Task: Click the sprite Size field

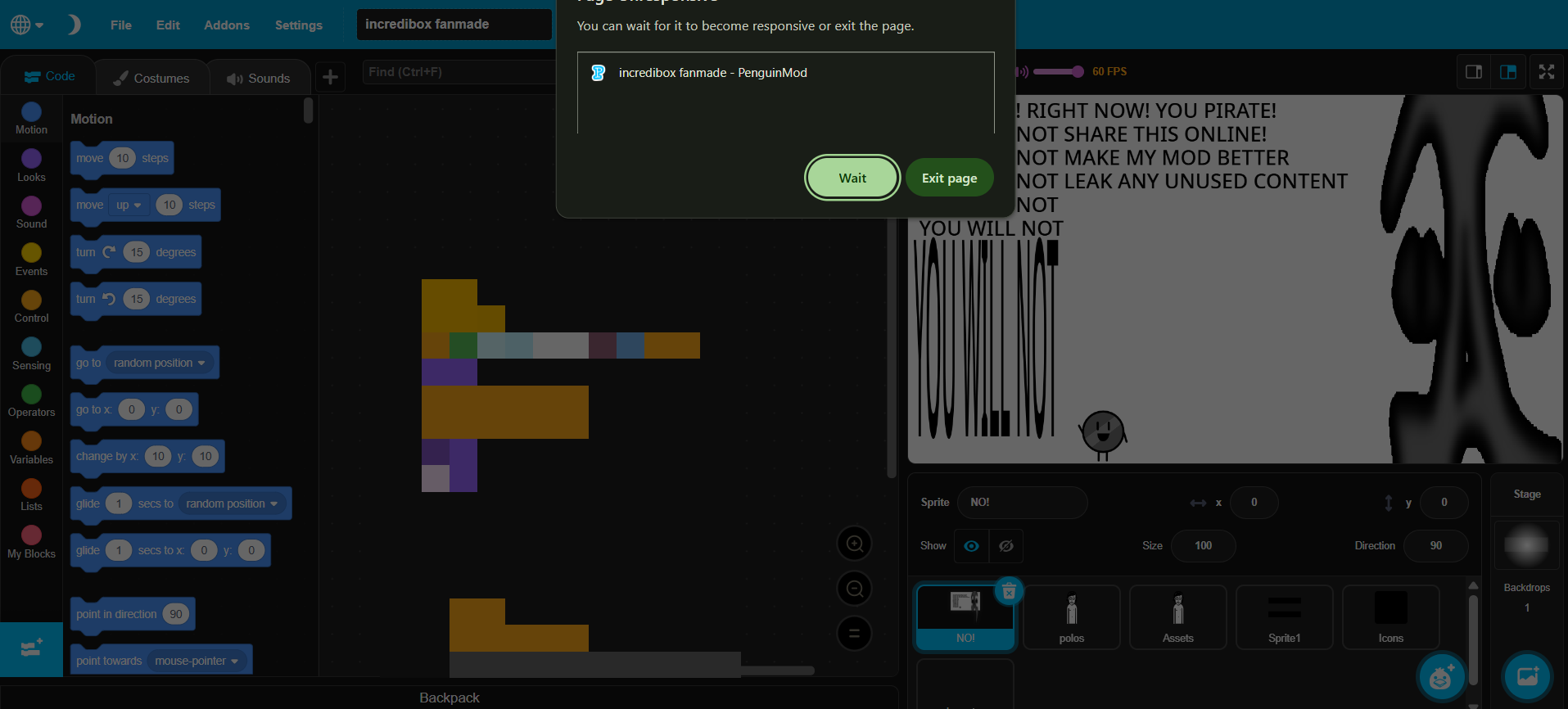Action: (x=1203, y=546)
